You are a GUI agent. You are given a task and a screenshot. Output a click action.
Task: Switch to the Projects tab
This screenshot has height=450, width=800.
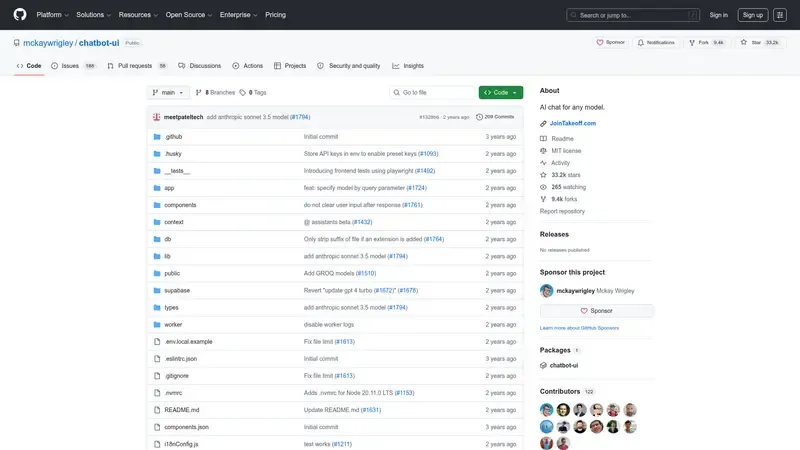pos(290,66)
